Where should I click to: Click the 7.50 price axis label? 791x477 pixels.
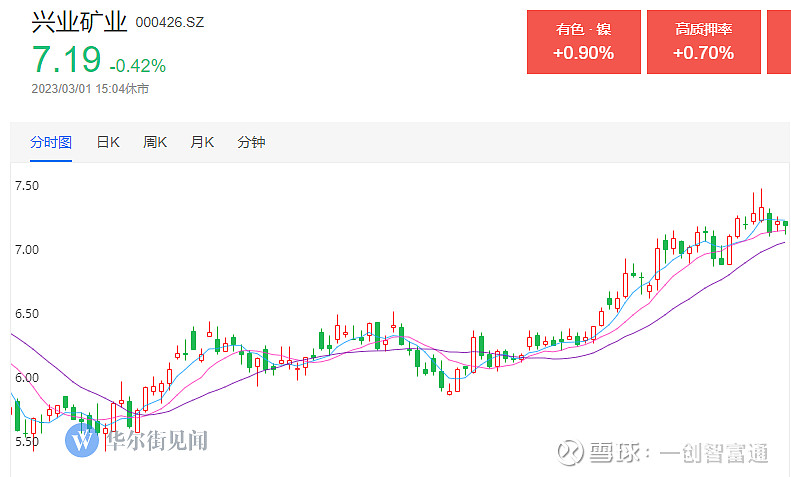[27, 186]
